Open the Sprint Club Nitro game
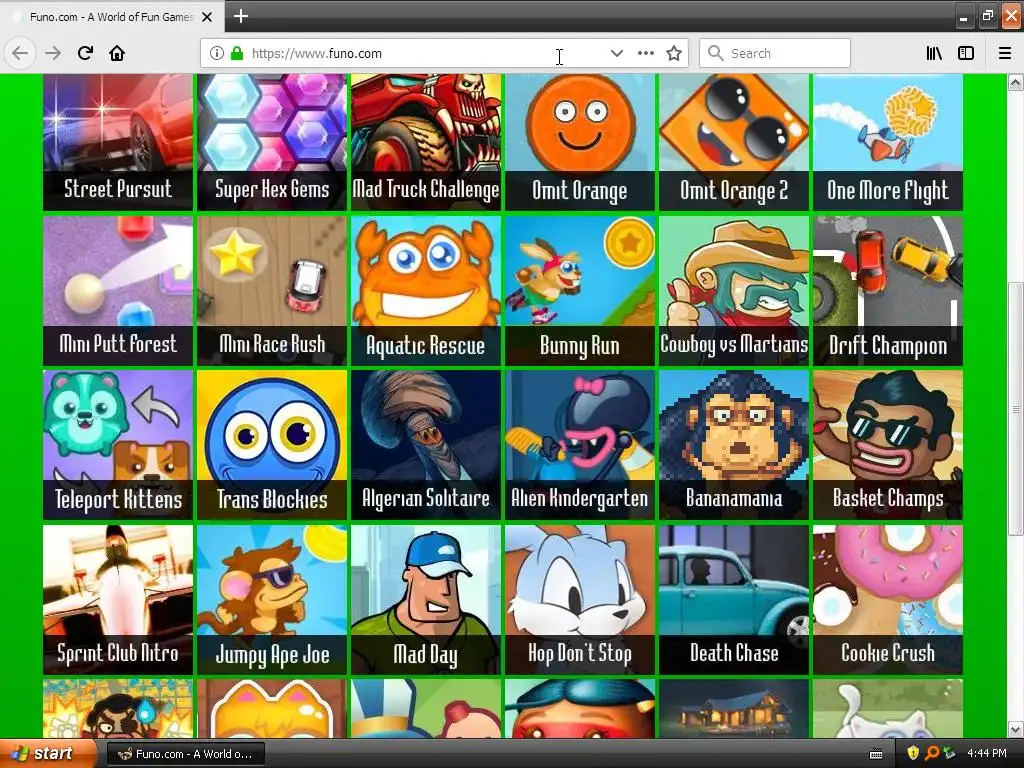Viewport: 1024px width, 768px height. pos(118,600)
